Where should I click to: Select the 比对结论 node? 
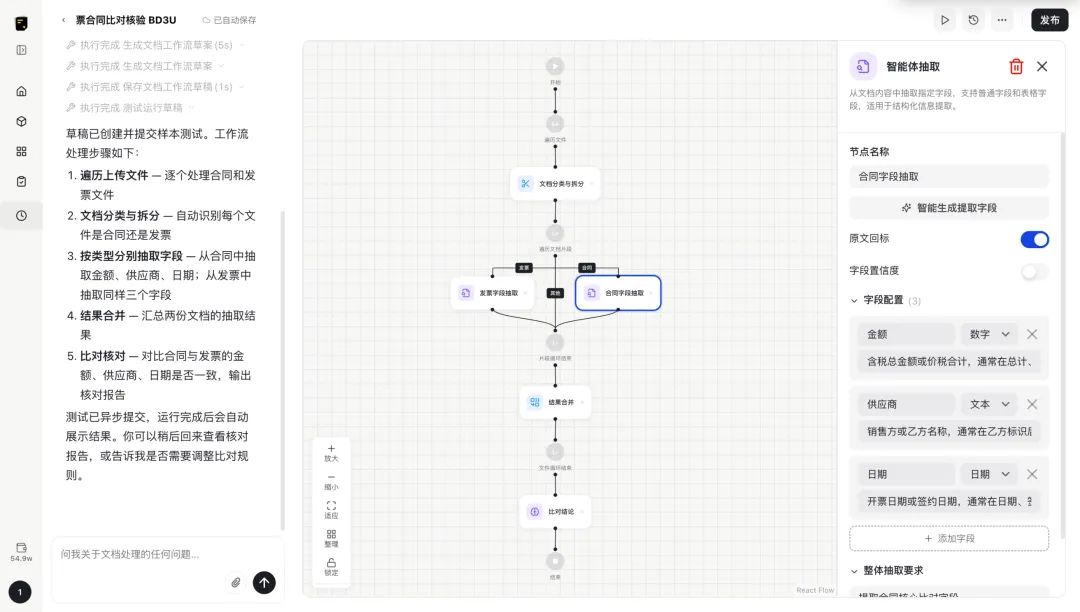555,511
